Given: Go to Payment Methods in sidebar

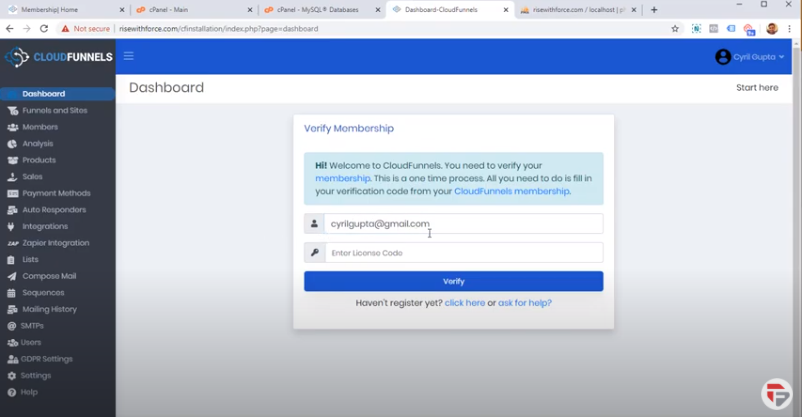Looking at the screenshot, I should (56, 193).
